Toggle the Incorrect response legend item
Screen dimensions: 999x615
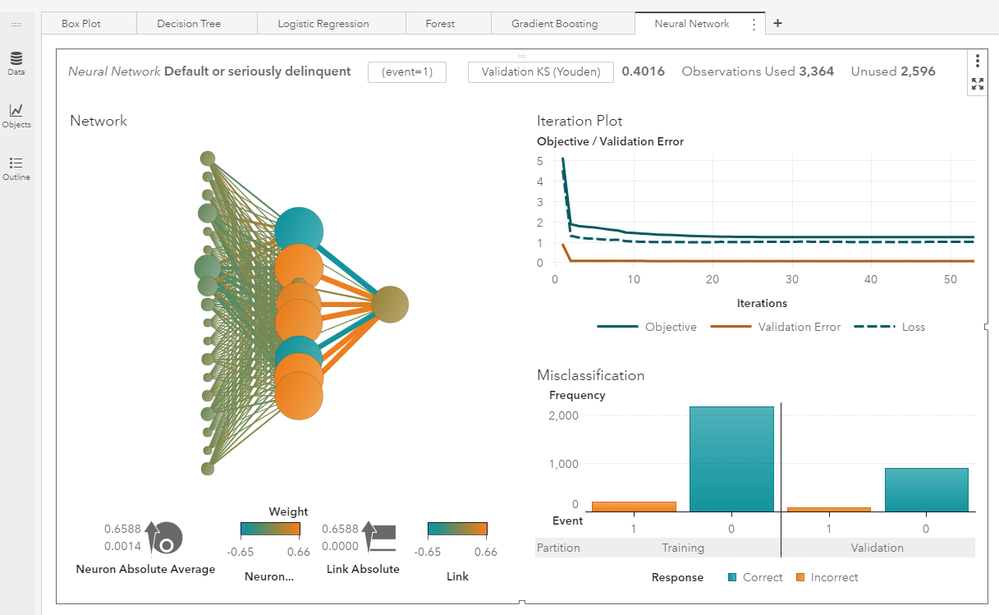(826, 577)
